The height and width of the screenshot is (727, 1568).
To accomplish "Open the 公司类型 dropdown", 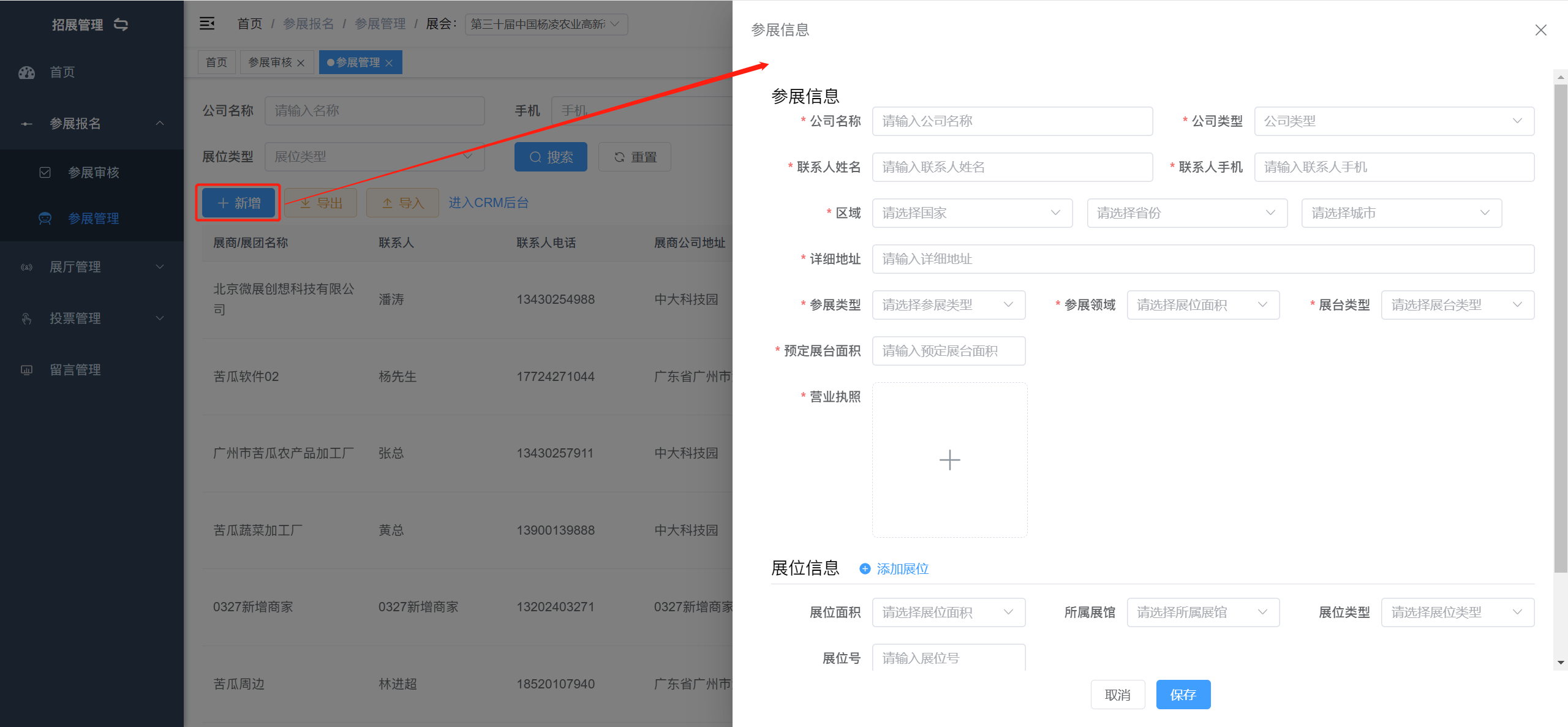I will 1393,121.
